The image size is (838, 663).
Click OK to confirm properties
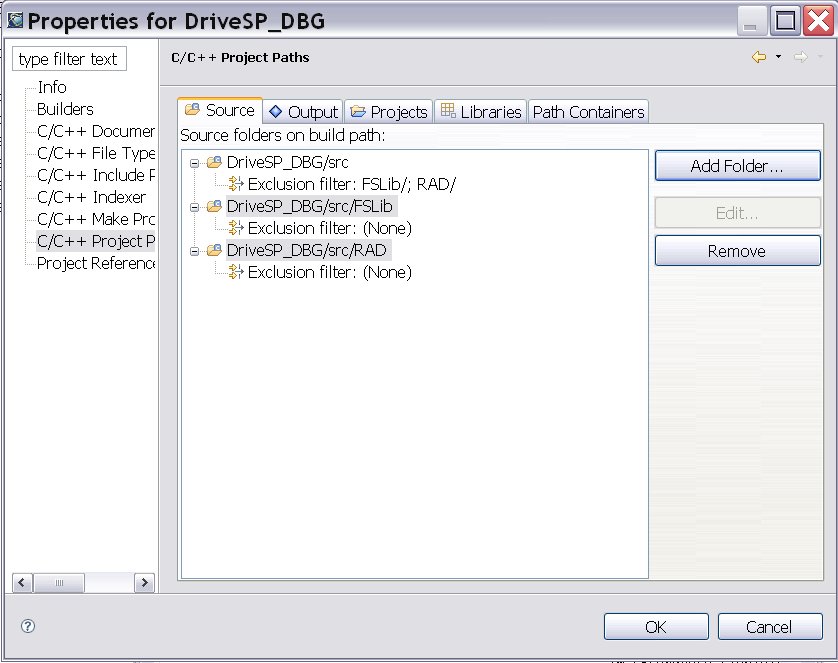click(x=656, y=627)
